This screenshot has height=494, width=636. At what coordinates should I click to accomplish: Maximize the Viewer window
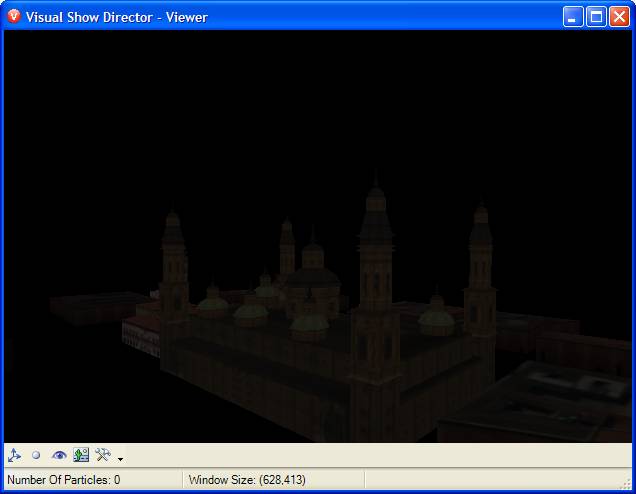click(596, 17)
